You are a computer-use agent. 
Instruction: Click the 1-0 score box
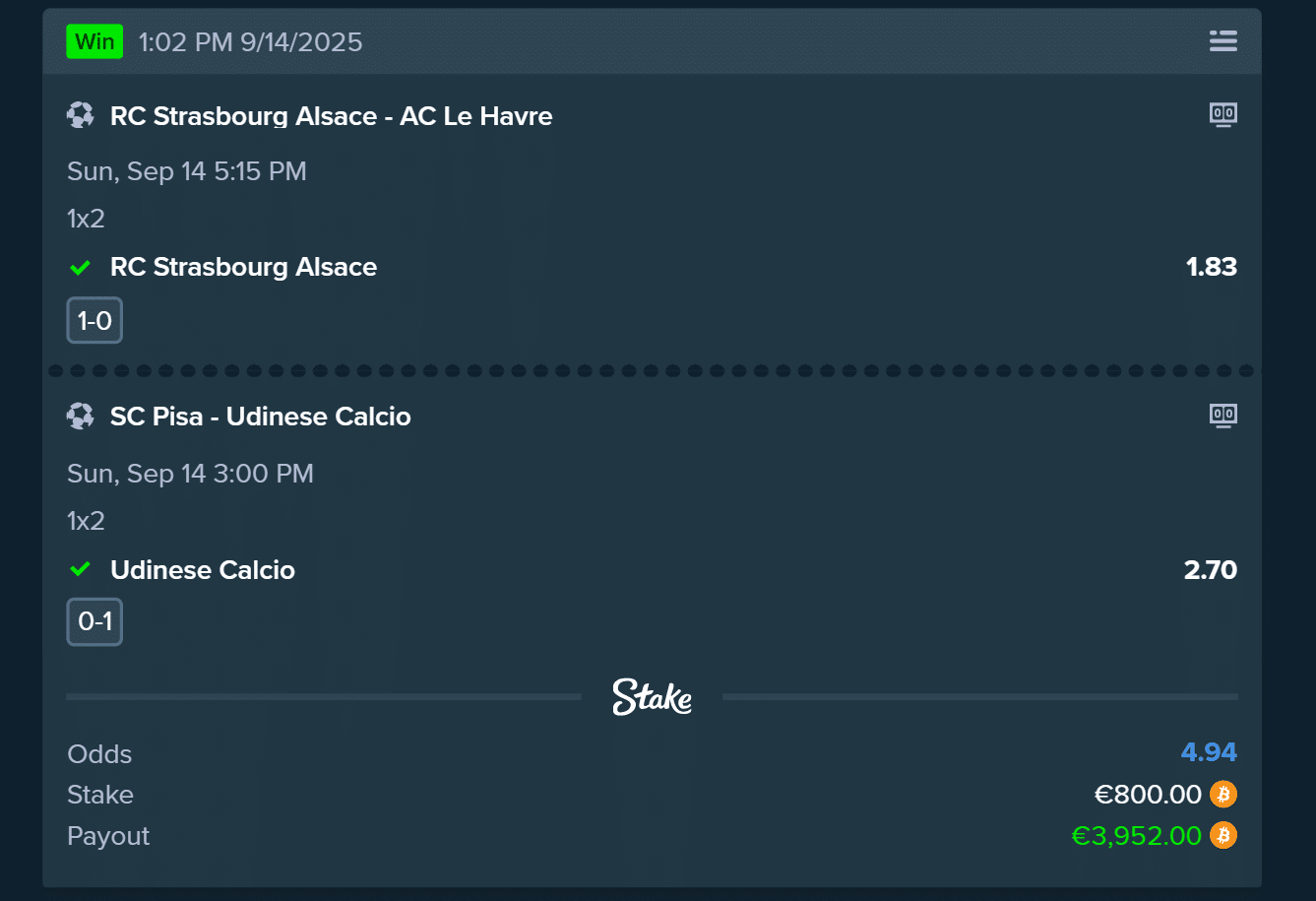pyautogui.click(x=94, y=321)
